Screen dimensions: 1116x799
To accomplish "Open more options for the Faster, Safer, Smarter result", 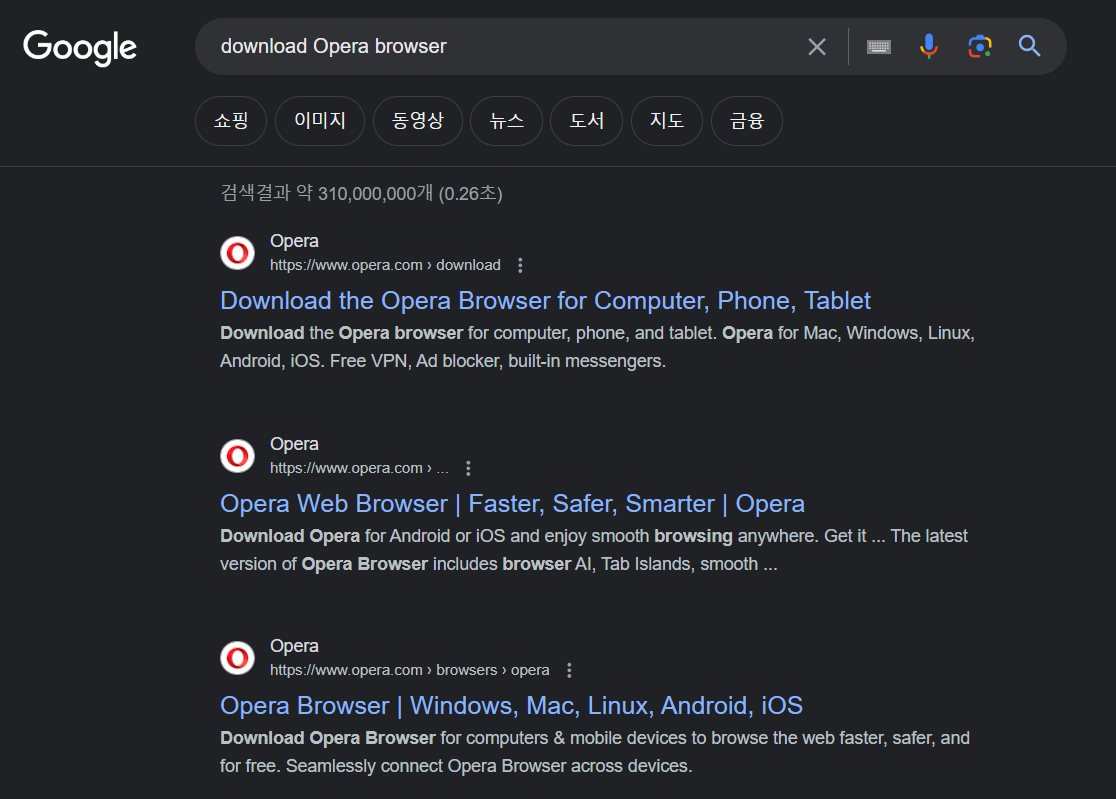I will [x=468, y=468].
